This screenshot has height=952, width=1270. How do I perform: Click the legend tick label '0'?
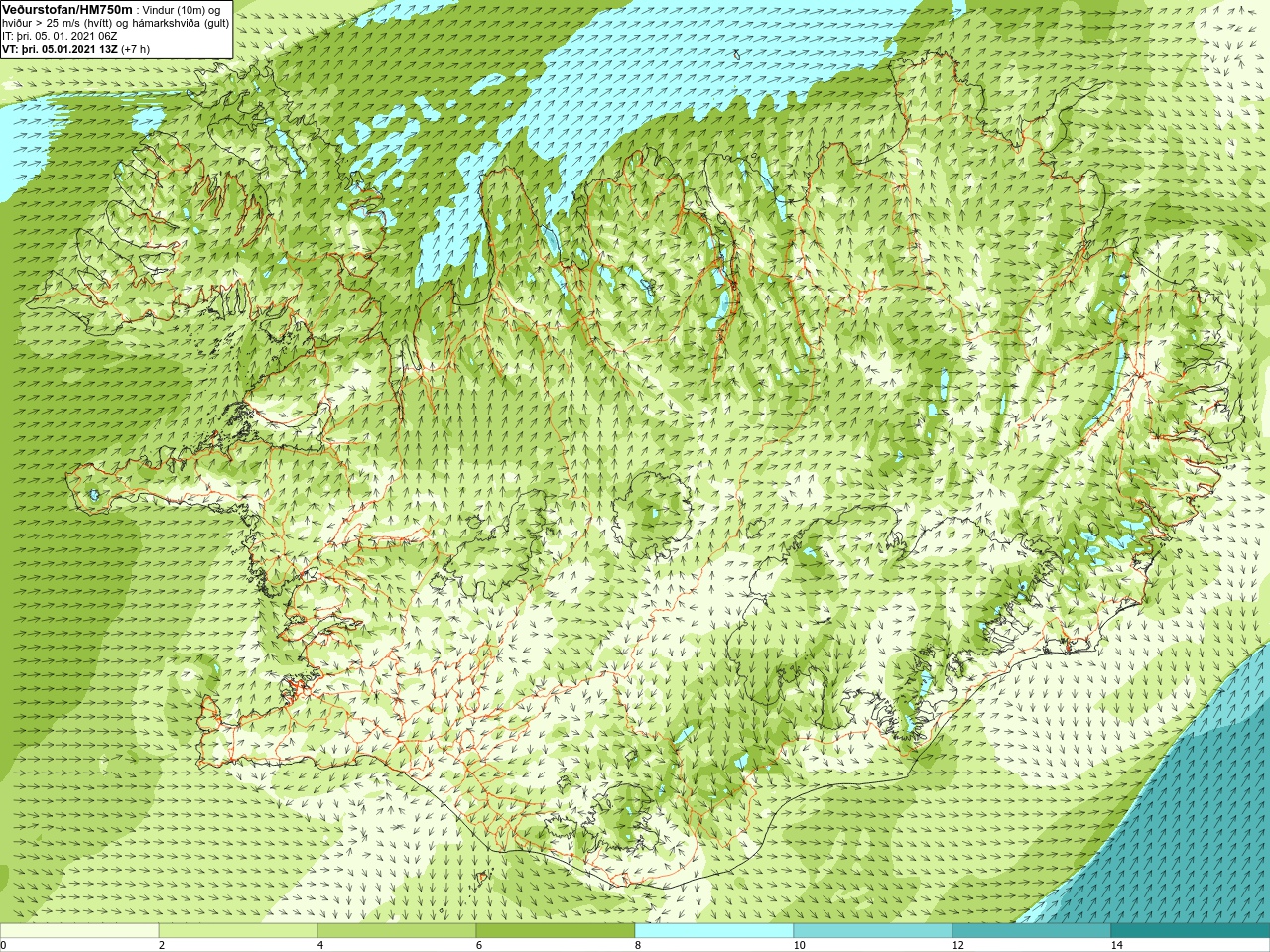tap(4, 945)
